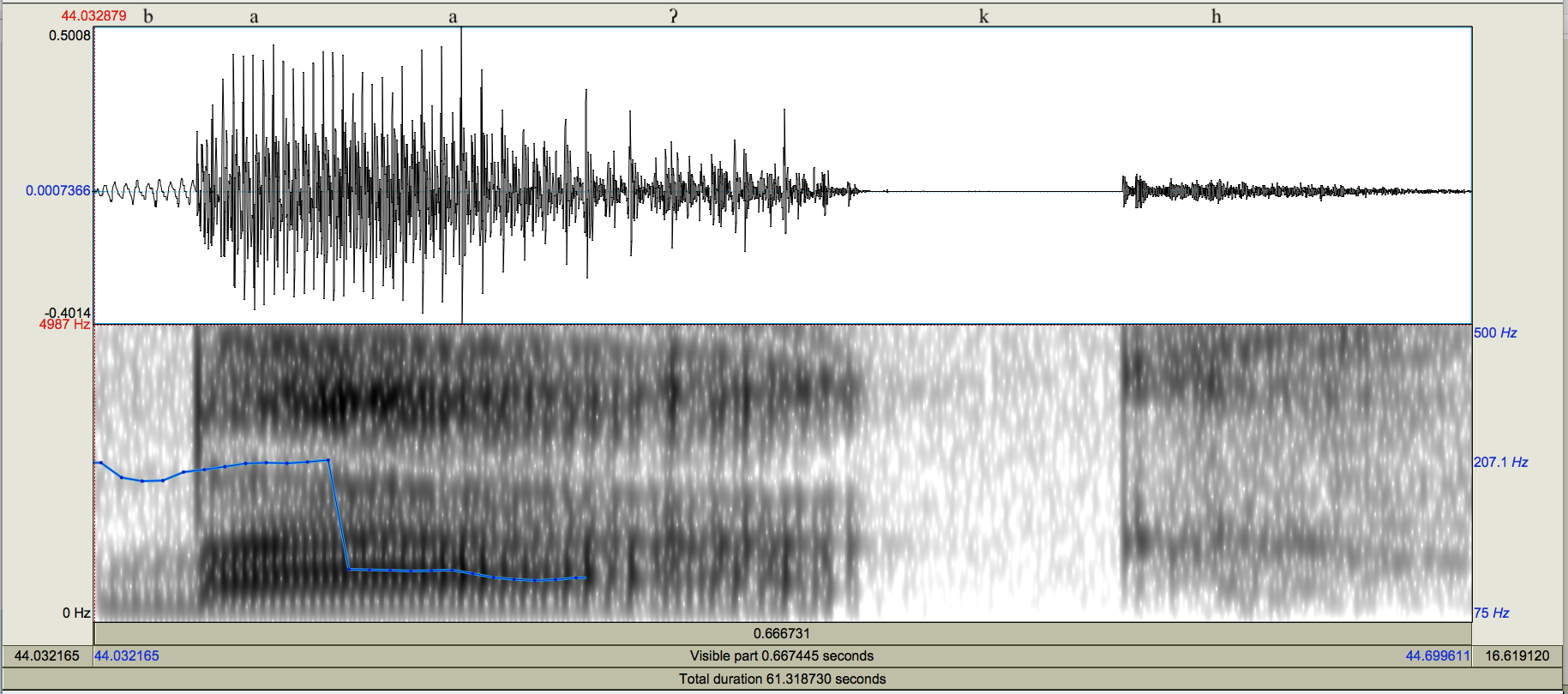Click the 500 Hz pitch ceiling label
The height and width of the screenshot is (694, 1568).
pos(1495,332)
